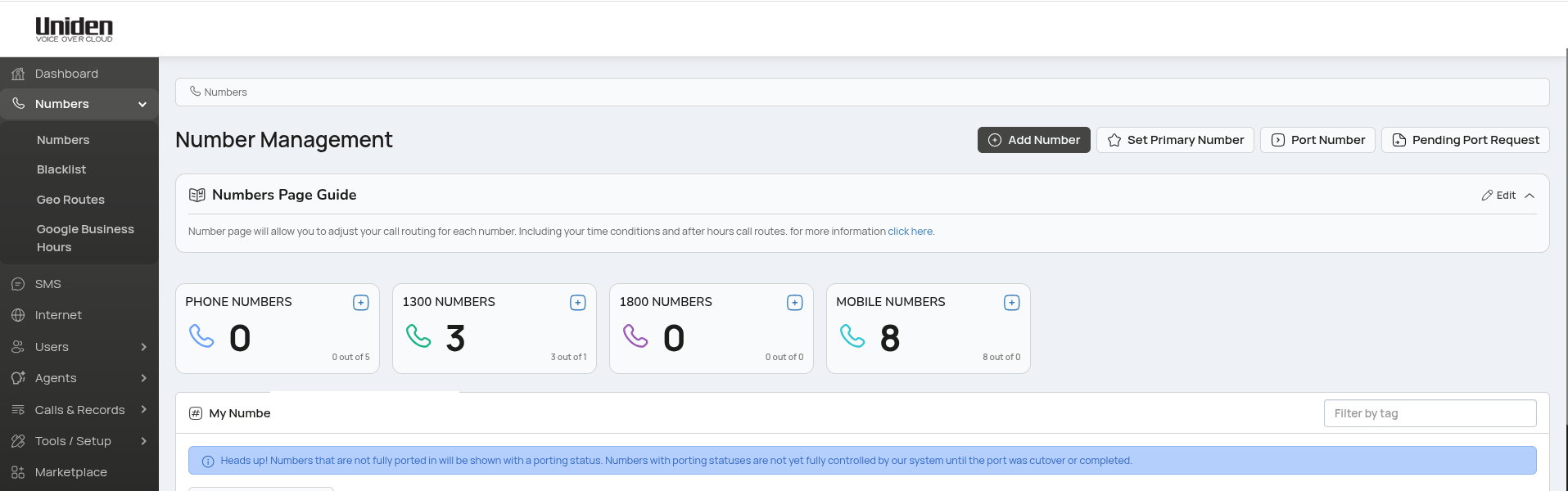Click the info icon in the Heads up banner
The image size is (1568, 491).
pos(208,462)
